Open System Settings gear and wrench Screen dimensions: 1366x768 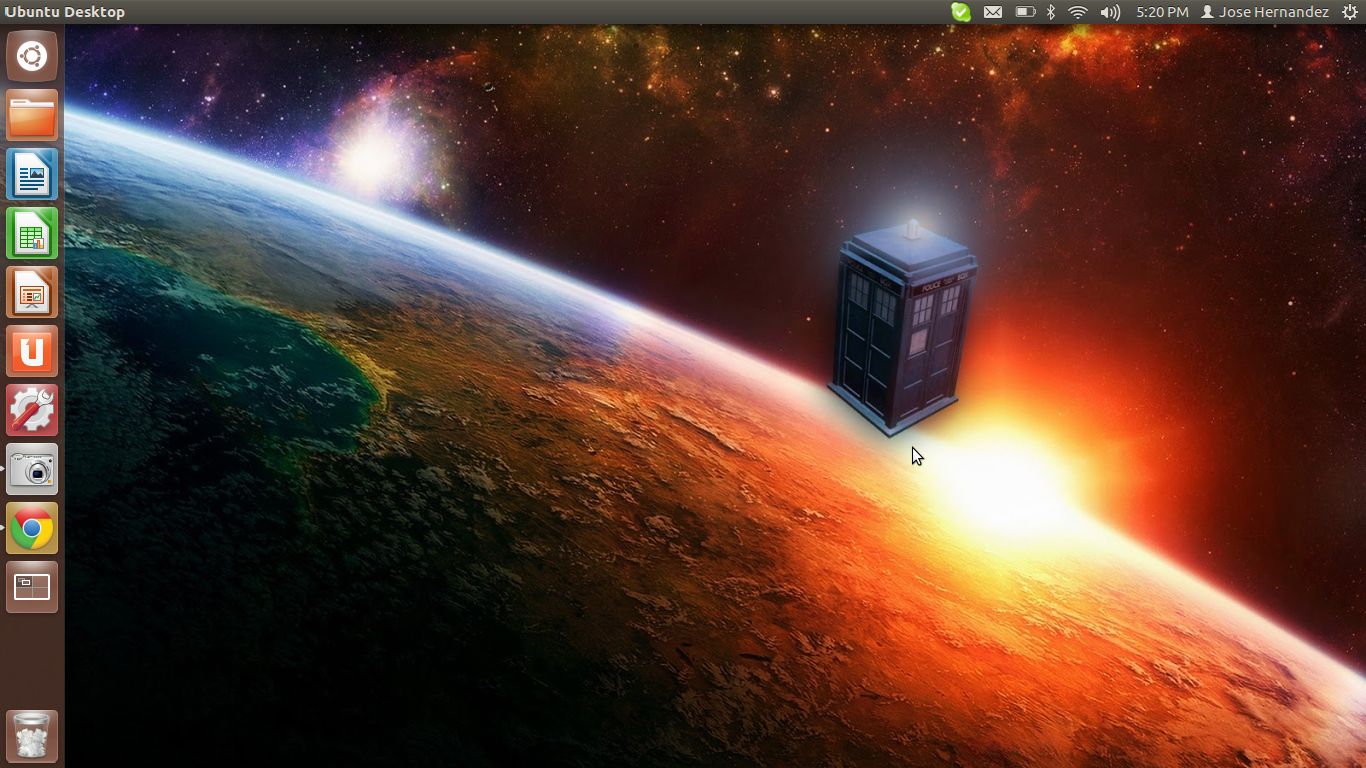(32, 410)
